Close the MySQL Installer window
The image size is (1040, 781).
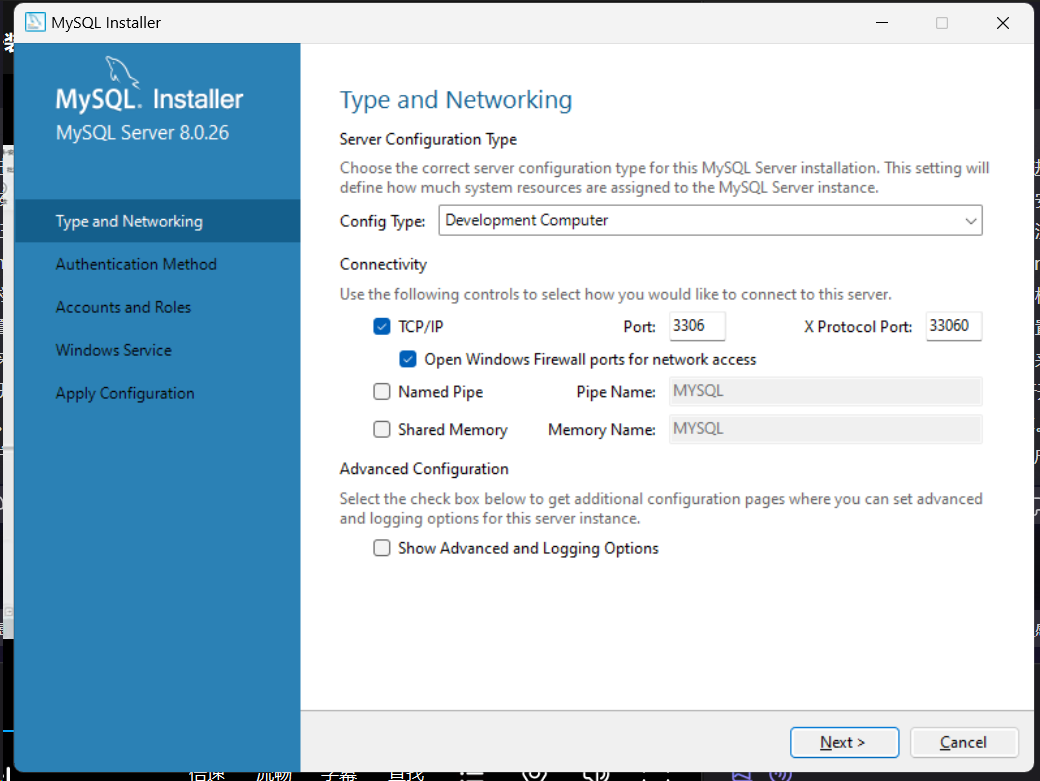1002,23
